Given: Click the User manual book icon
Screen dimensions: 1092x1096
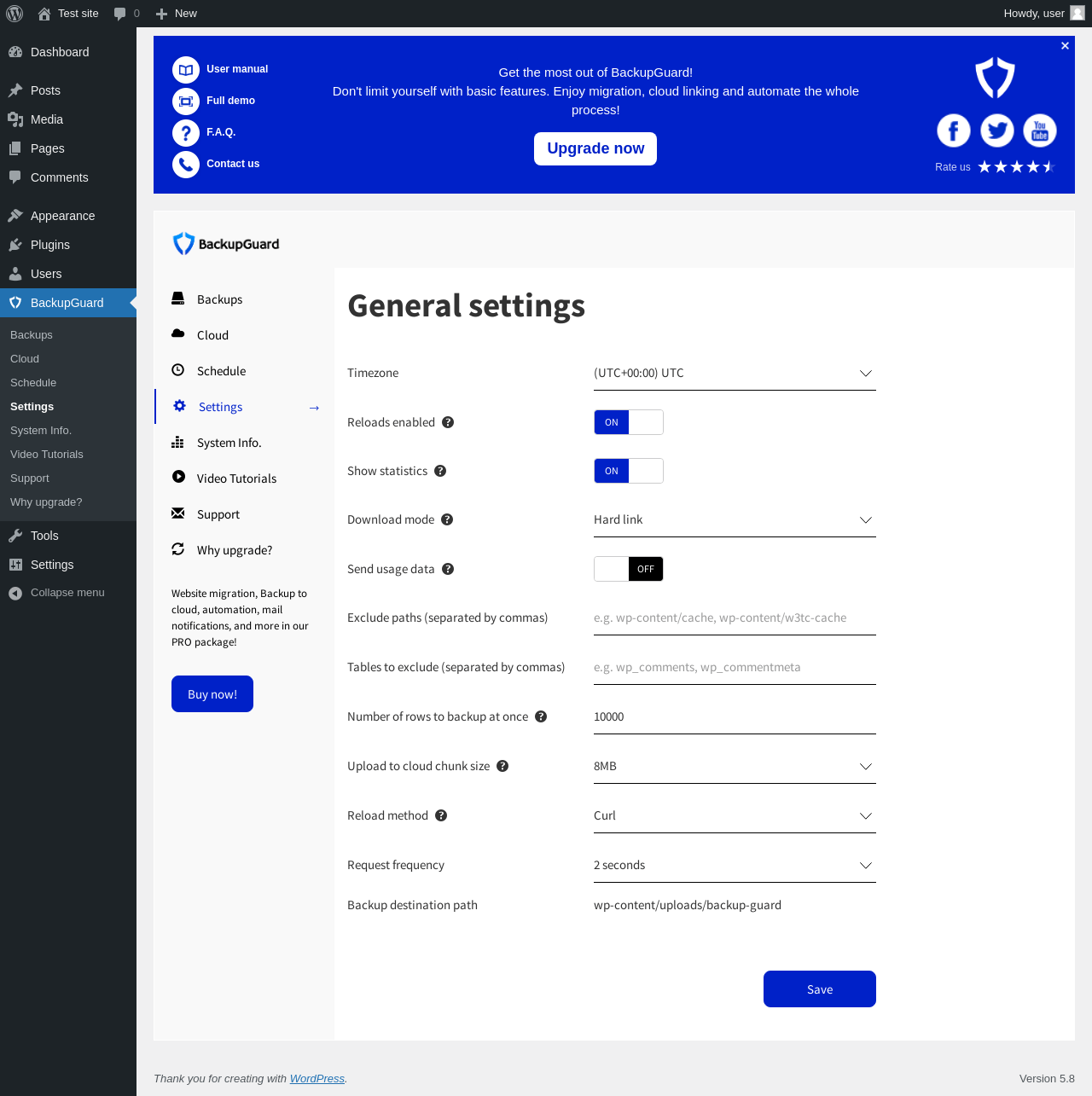Looking at the screenshot, I should [186, 70].
